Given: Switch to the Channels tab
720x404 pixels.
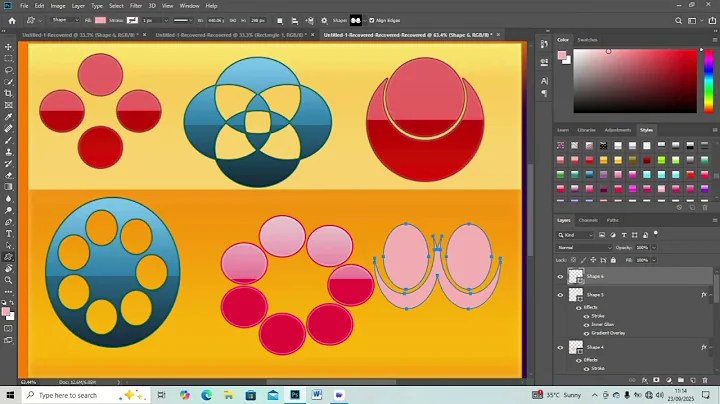Looking at the screenshot, I should tap(588, 220).
